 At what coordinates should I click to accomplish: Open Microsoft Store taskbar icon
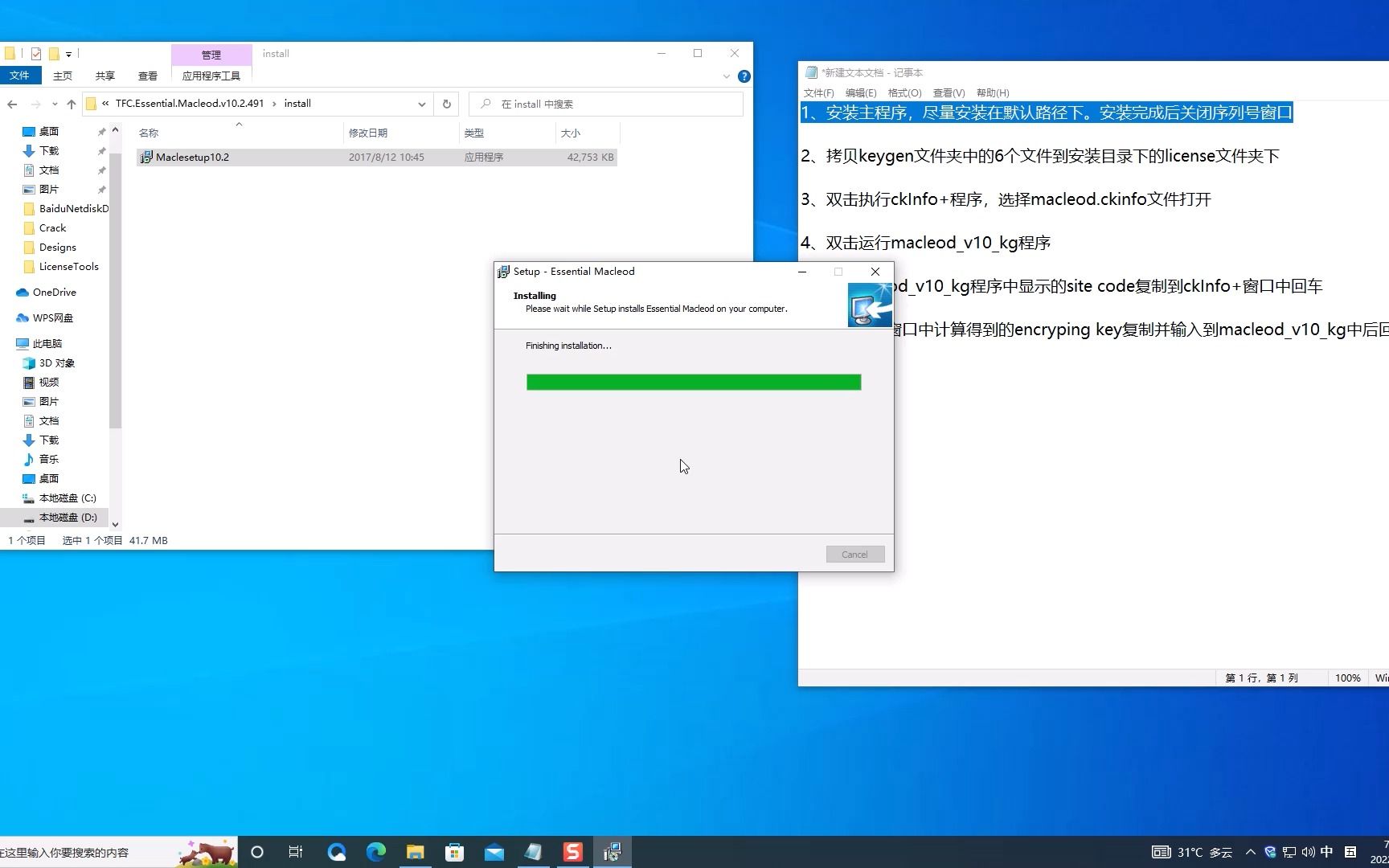coord(454,852)
